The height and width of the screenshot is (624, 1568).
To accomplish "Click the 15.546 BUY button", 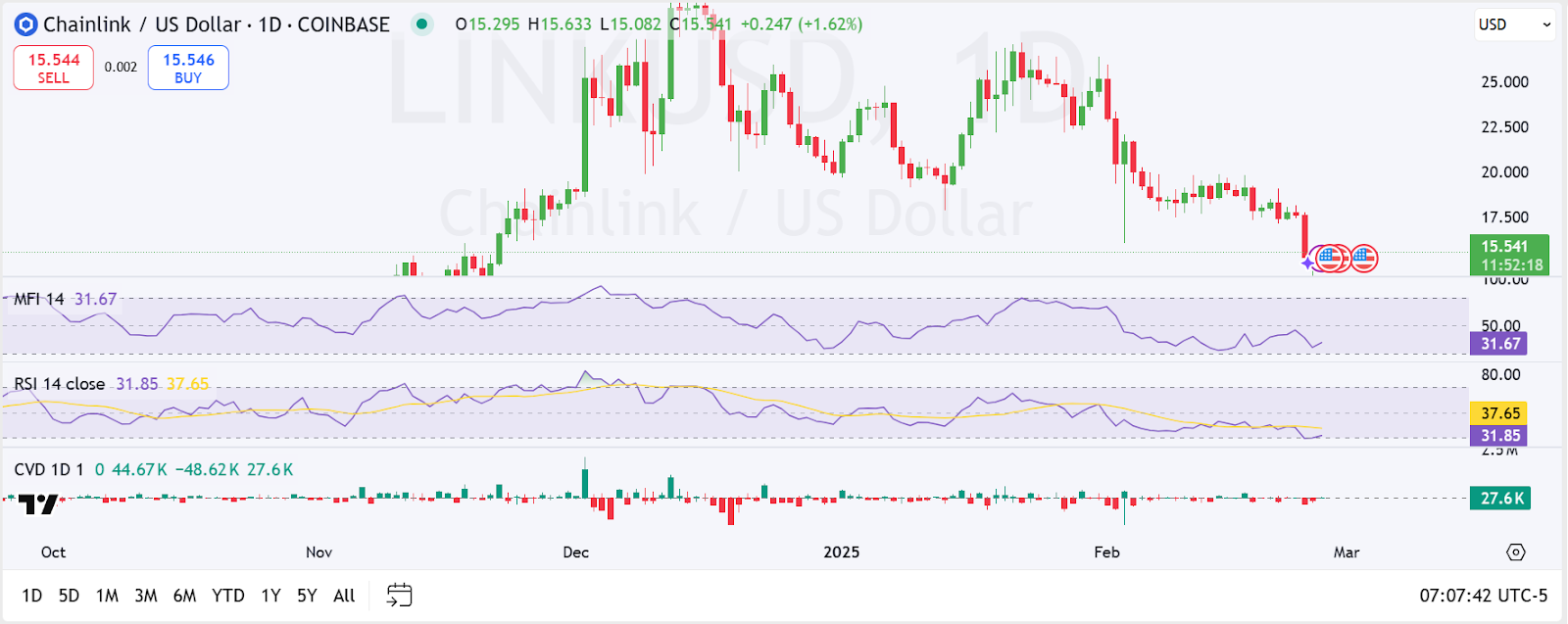I will click(x=188, y=68).
